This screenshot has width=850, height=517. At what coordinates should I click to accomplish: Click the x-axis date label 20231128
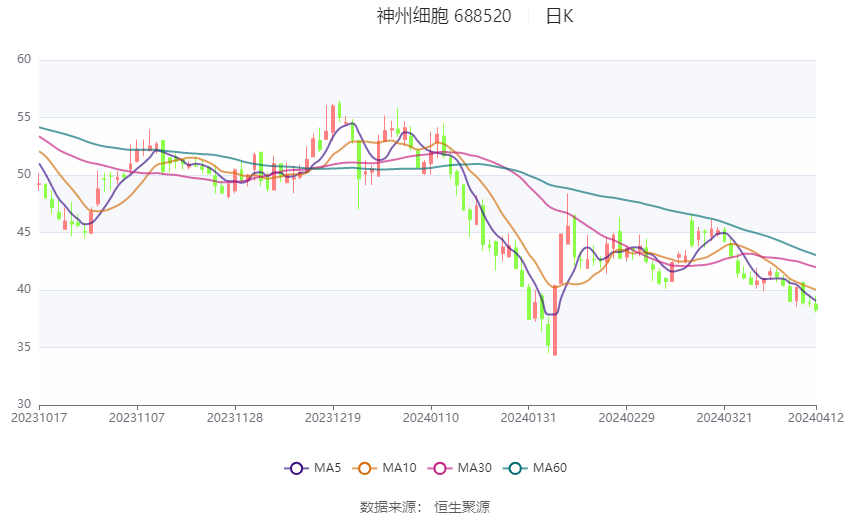tap(235, 418)
